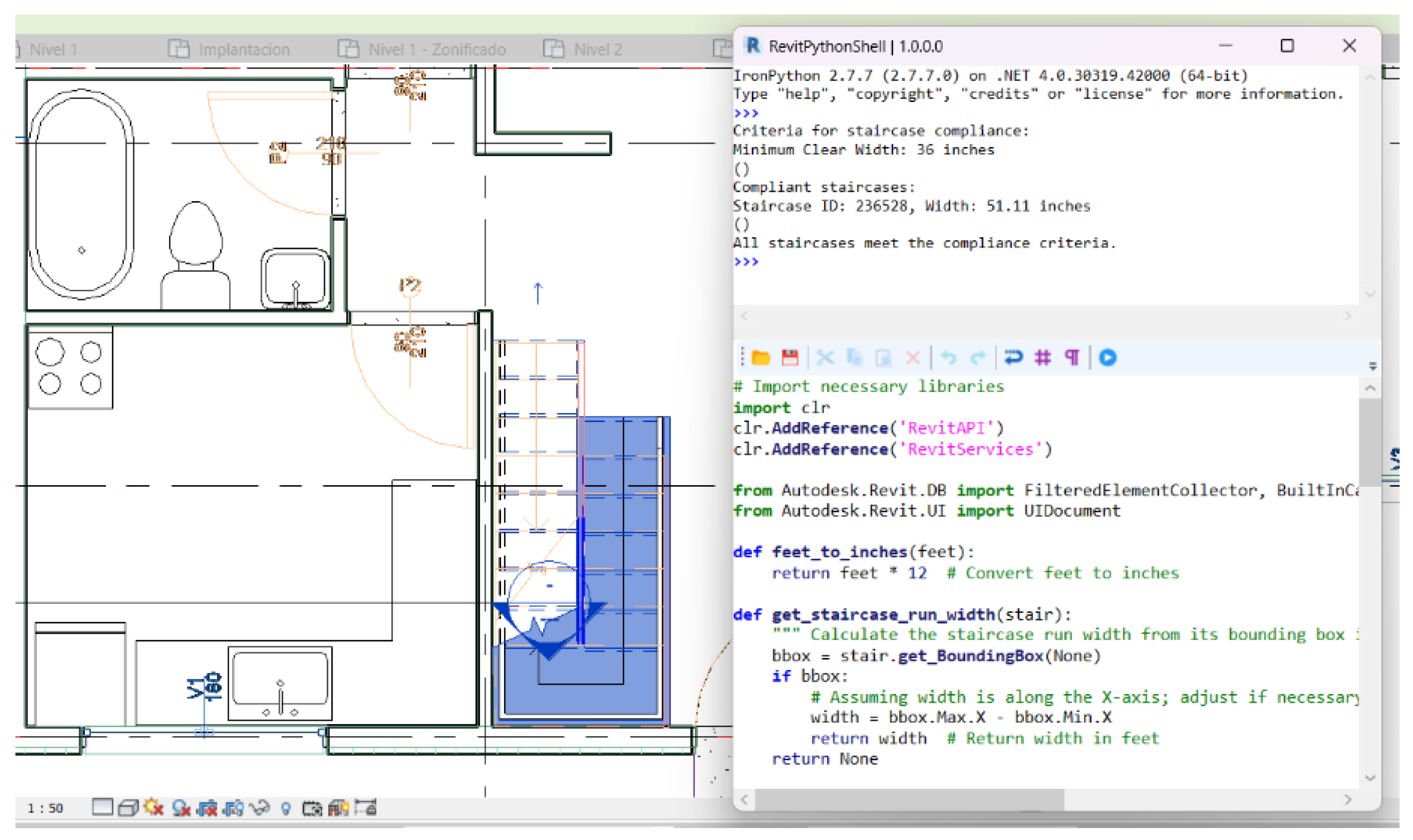1413x840 pixels.
Task: Click the Detail Level icon in view bar
Action: click(102, 808)
